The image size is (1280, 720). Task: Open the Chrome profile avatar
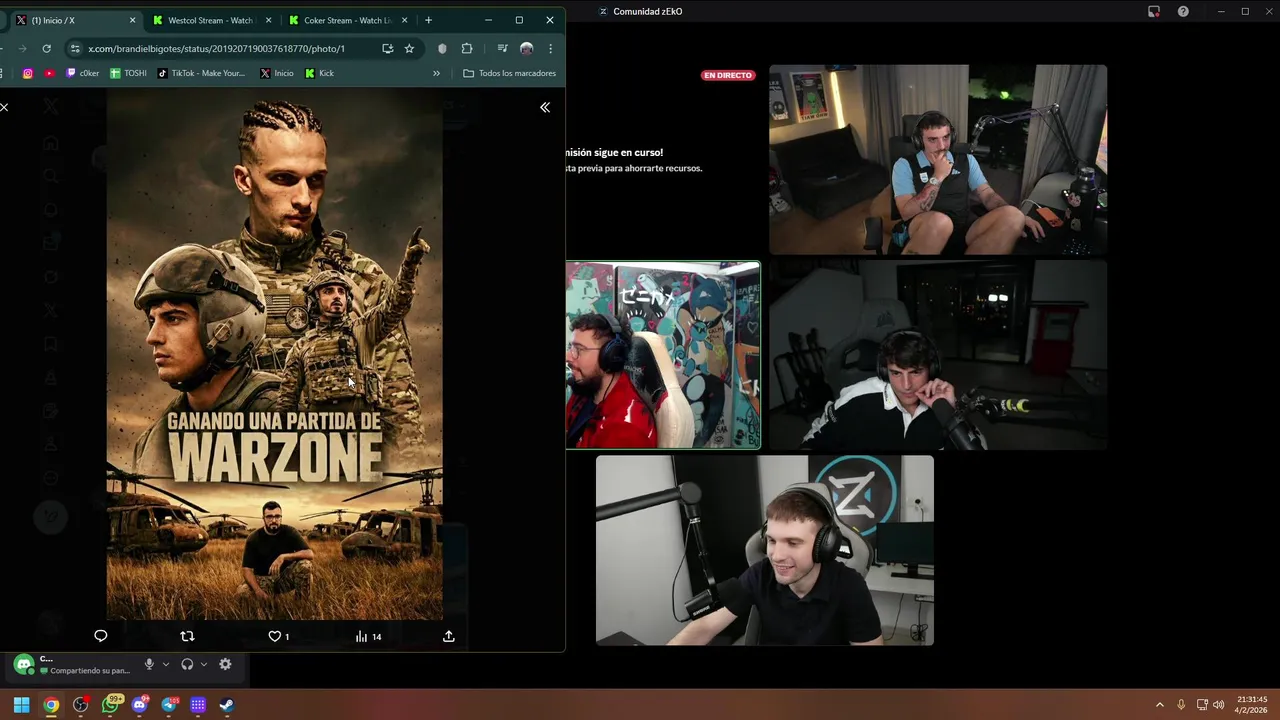coord(527,48)
